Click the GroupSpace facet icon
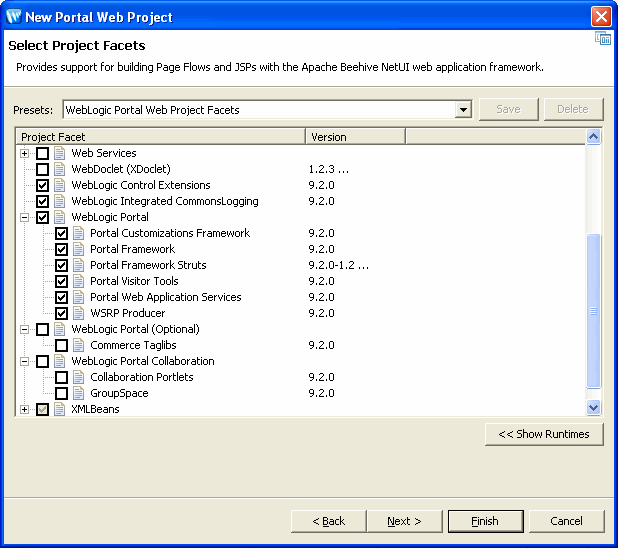618x549 pixels. coord(78,393)
